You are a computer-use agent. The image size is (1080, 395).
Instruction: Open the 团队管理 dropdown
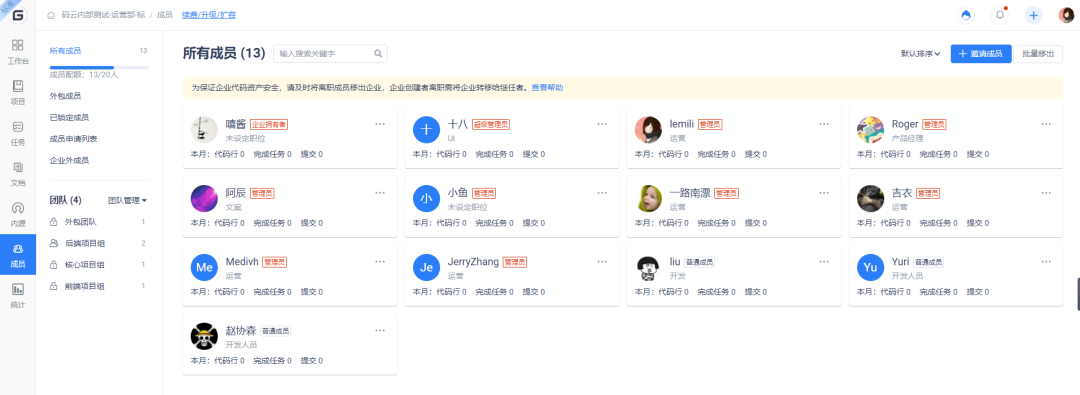point(127,201)
